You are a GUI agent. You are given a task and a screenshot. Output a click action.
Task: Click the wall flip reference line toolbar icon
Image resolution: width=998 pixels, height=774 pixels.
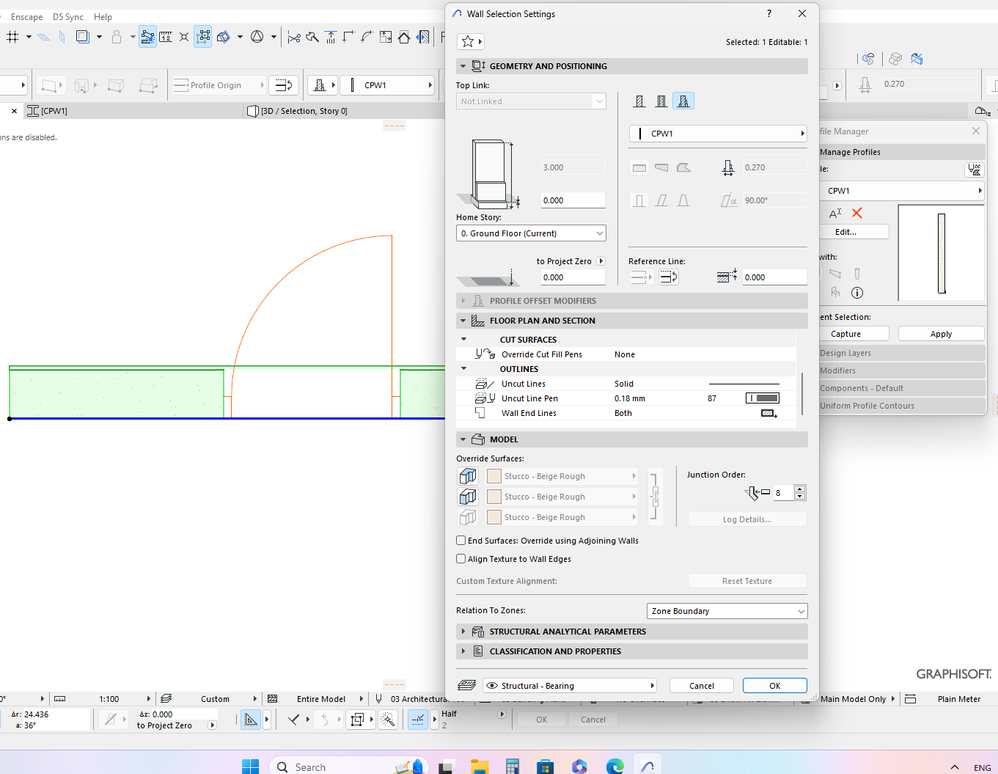point(283,85)
